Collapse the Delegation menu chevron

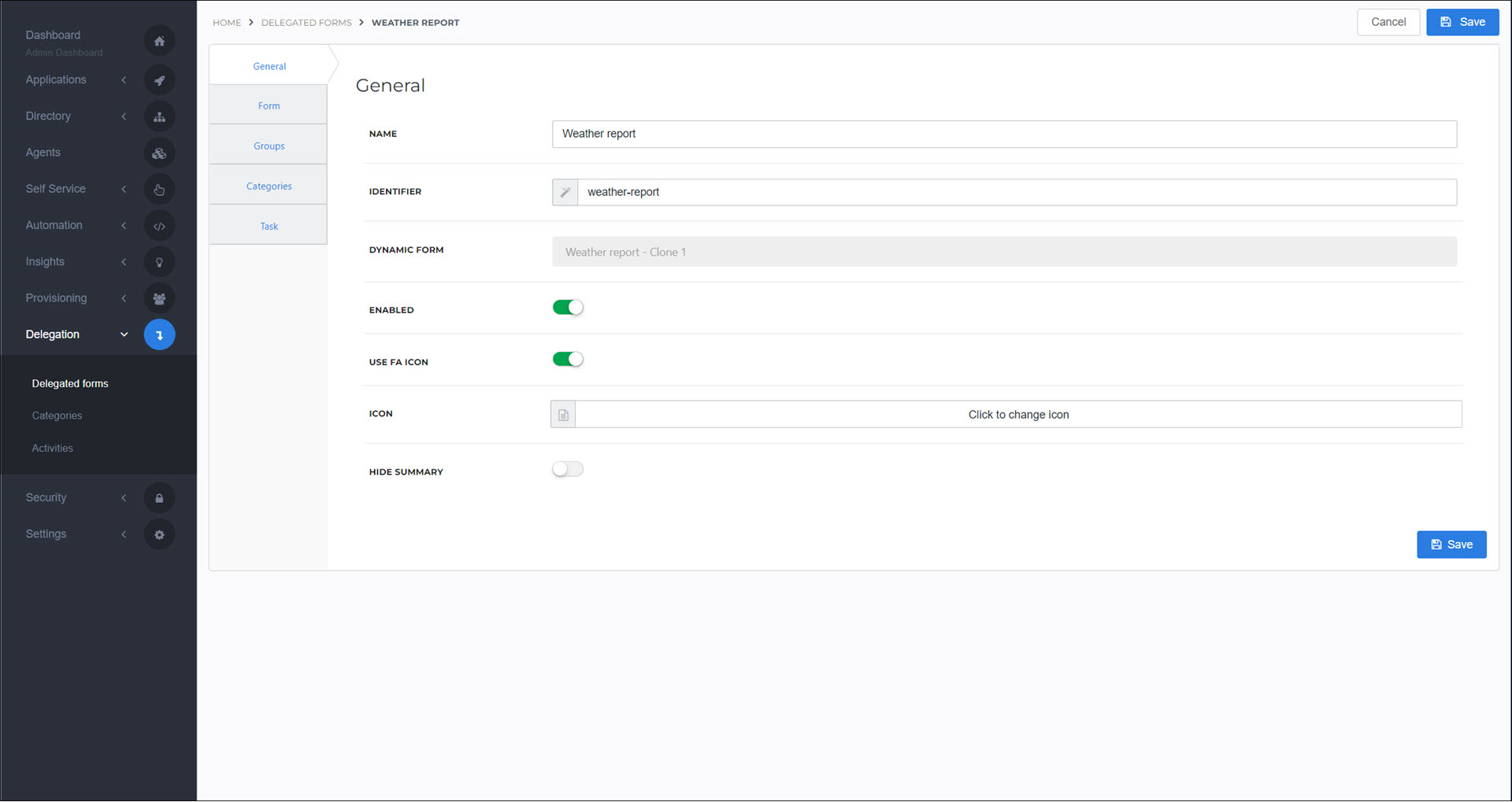coord(124,334)
